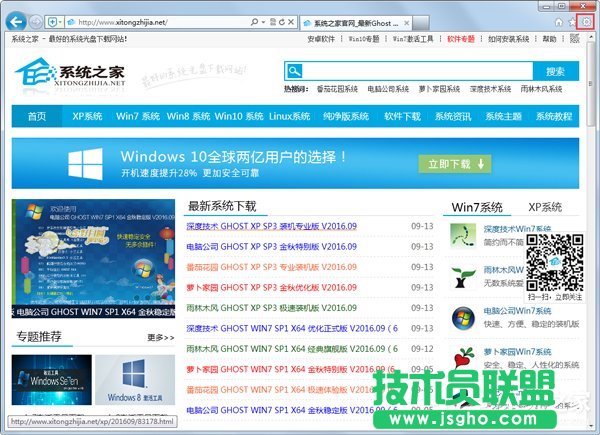600x435 pixels.
Task: Open 深度技术 GHOST XP SP3 装机专业版 link
Action: coord(272,226)
